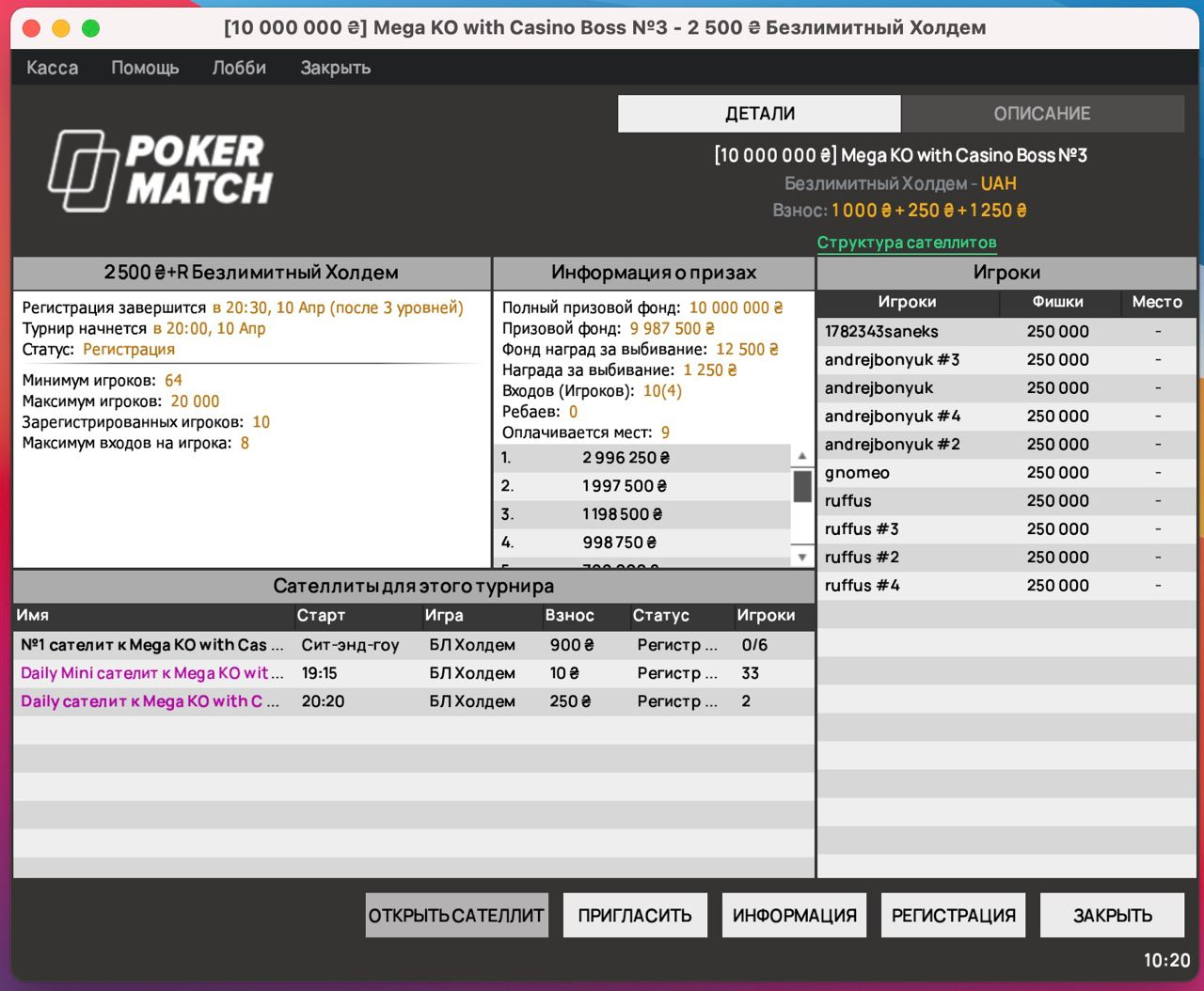Click the 10:20 clock at the bottom
The image size is (1204, 991).
1166,960
